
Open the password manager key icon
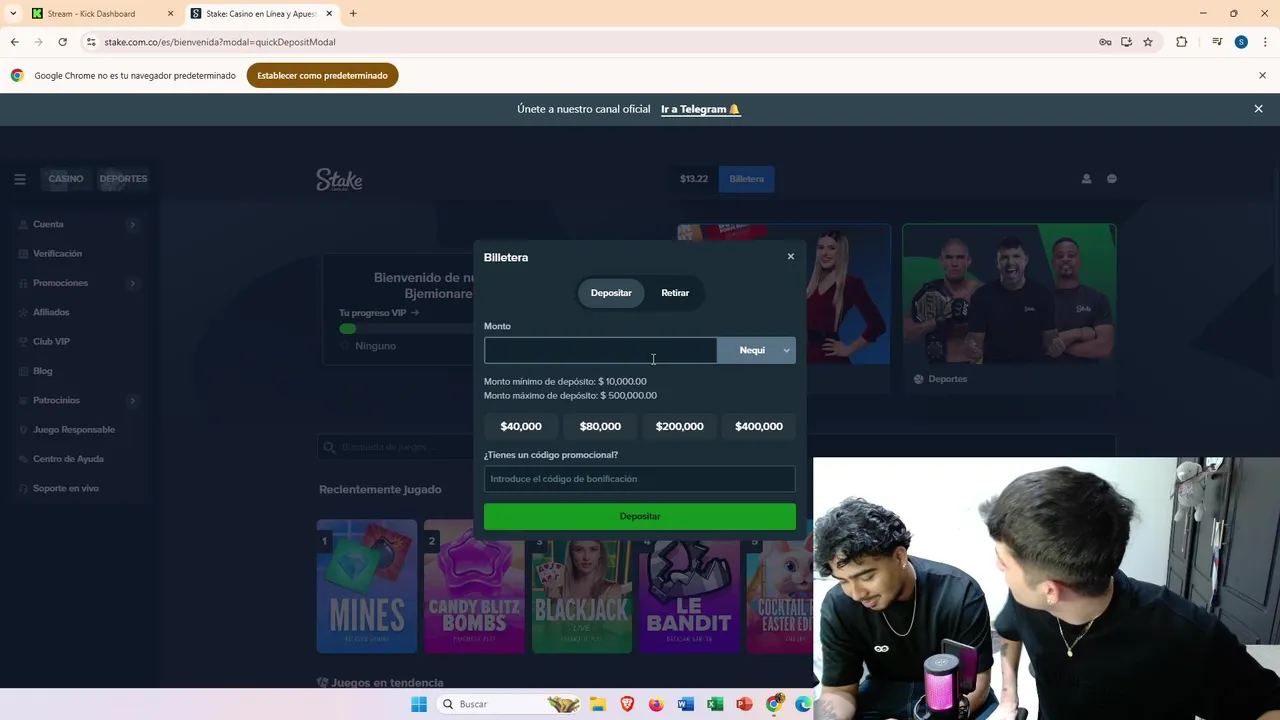[1105, 42]
